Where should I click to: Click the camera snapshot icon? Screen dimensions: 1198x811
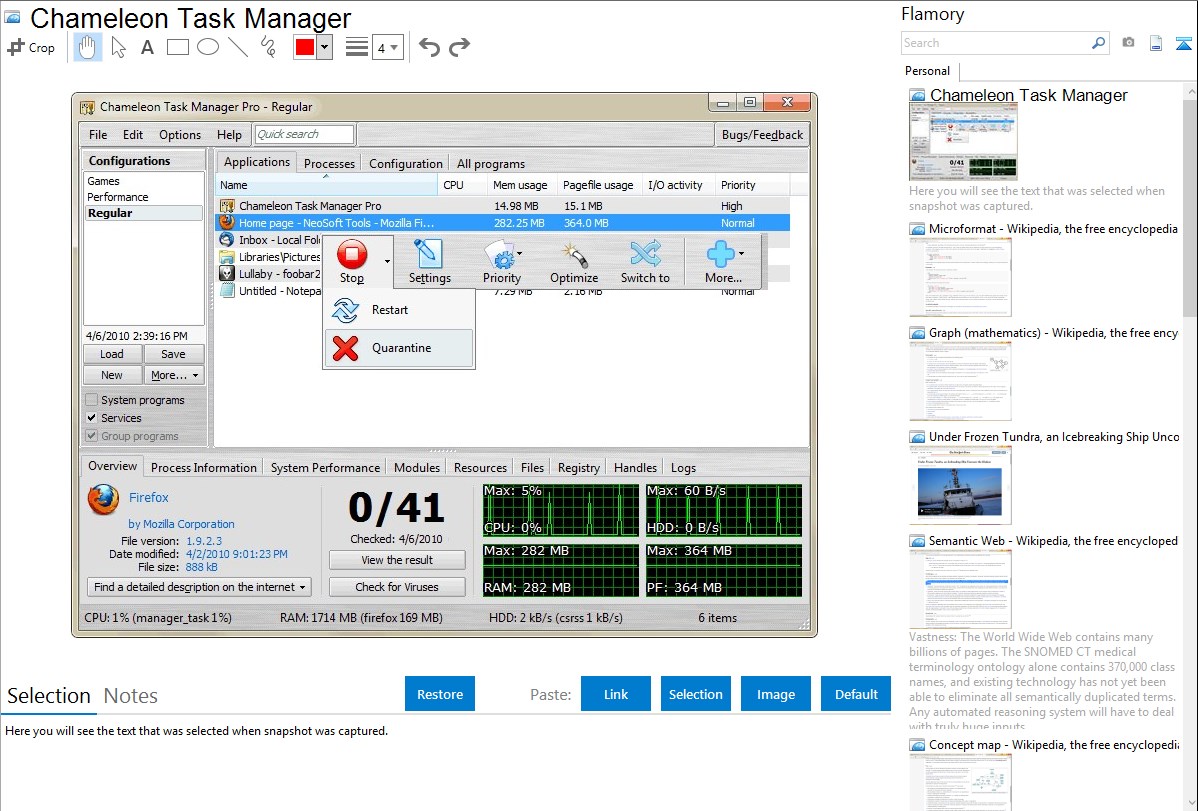click(1128, 43)
